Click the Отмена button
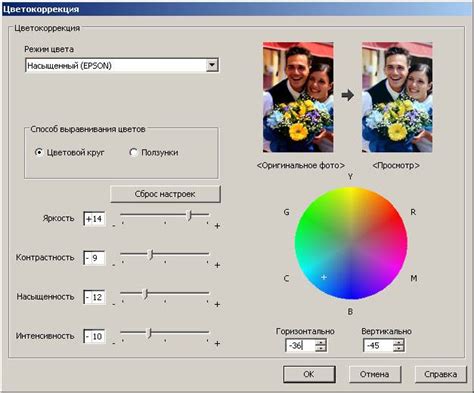Image resolution: width=474 pixels, height=393 pixels. pos(375,374)
